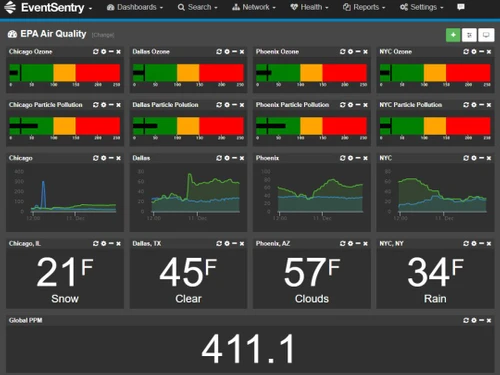Click the [Change] dashboard link
Image resolution: width=500 pixels, height=375 pixels.
click(x=103, y=35)
